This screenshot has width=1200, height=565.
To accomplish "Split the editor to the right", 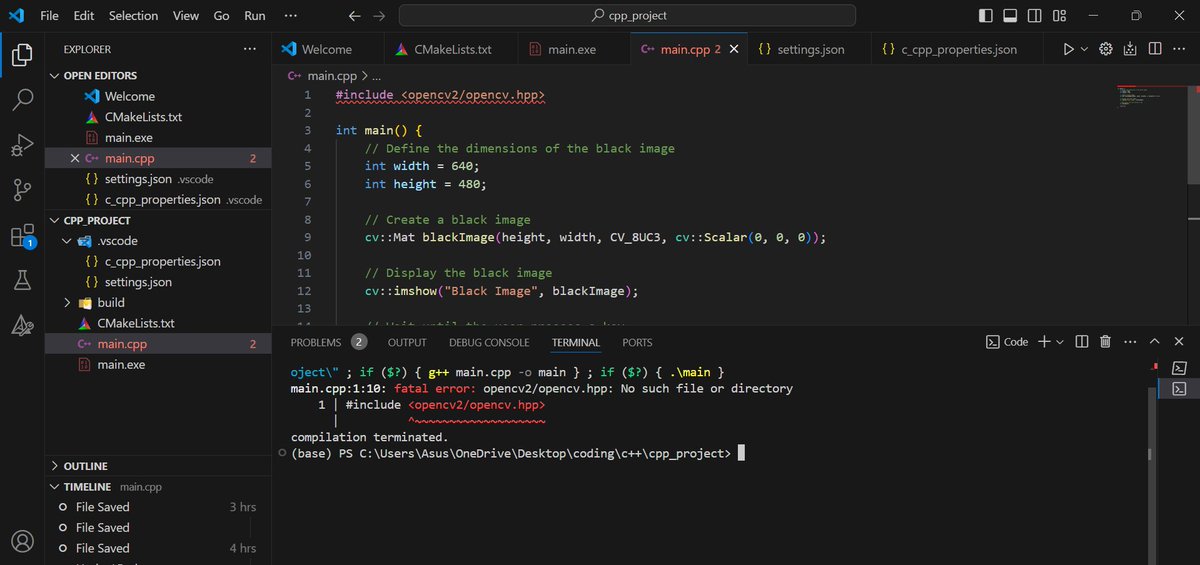I will pyautogui.click(x=1154, y=48).
